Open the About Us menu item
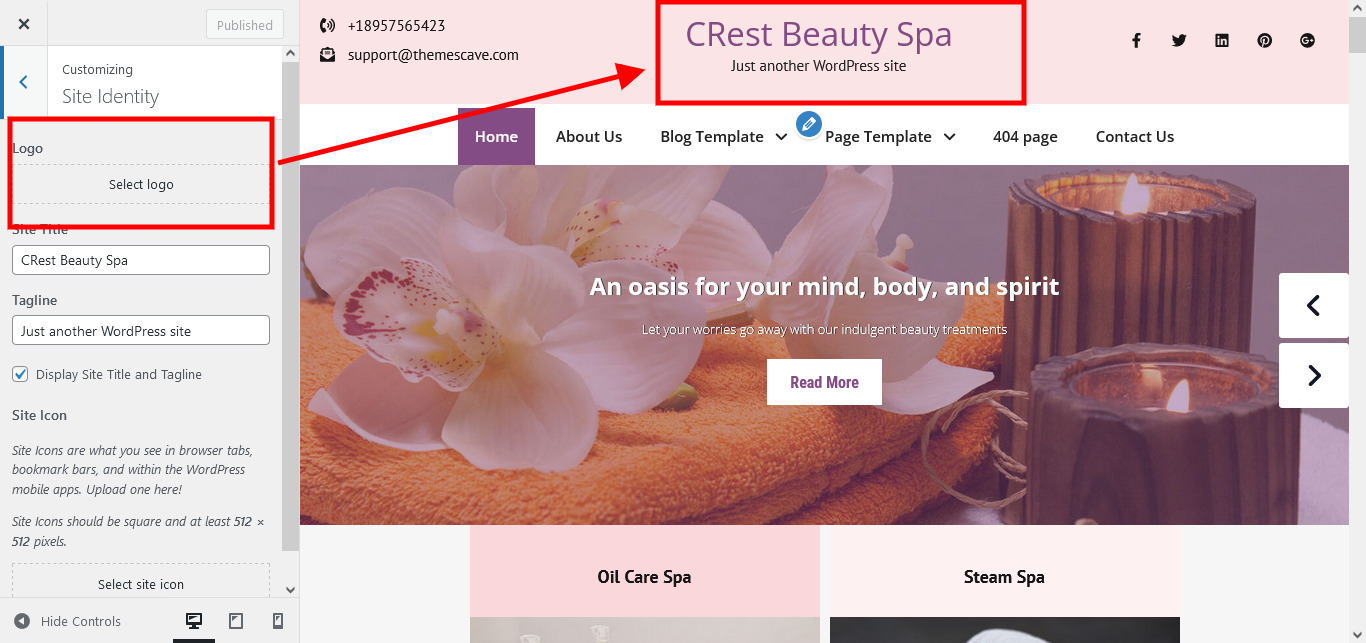This screenshot has width=1366, height=643. coord(589,137)
